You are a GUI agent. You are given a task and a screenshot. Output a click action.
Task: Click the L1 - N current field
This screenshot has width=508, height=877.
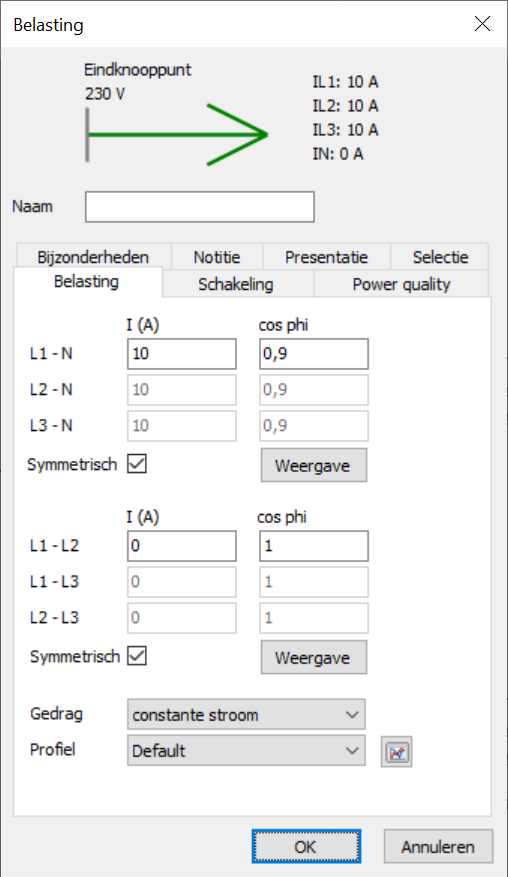pyautogui.click(x=182, y=353)
